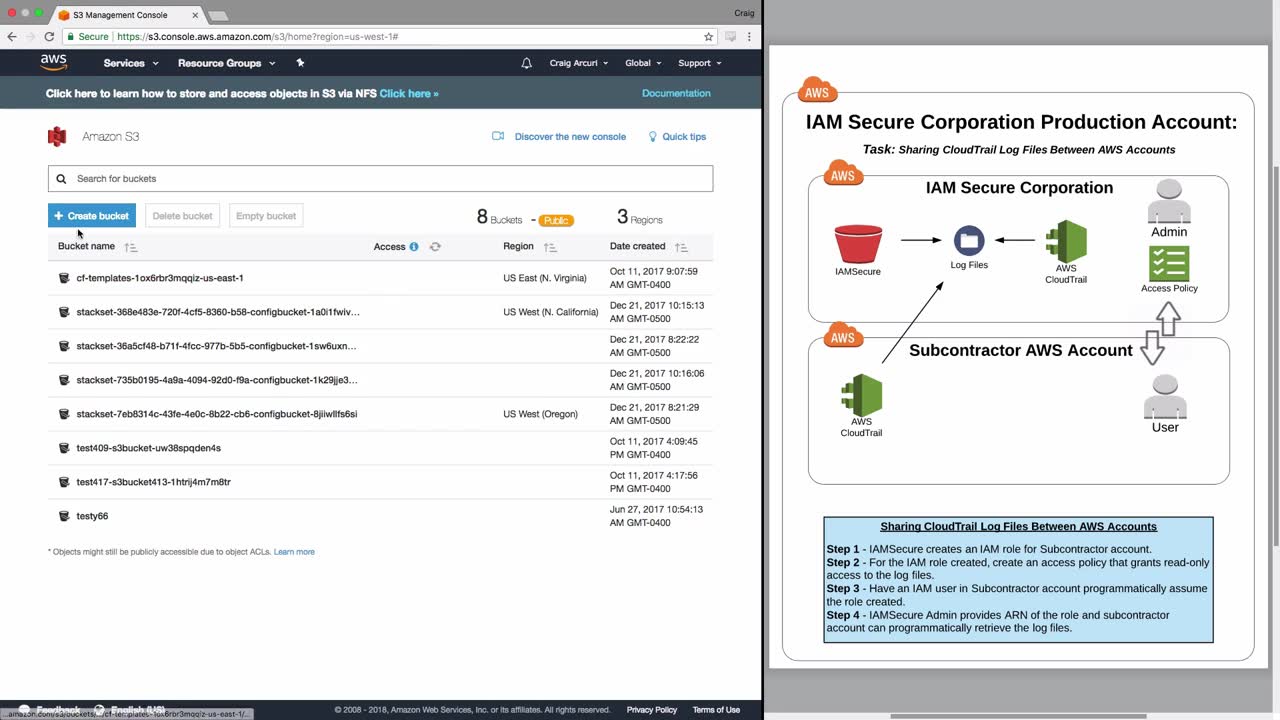Viewport: 1280px width, 720px height.
Task: Click the Discover the new console video icon
Action: click(498, 136)
